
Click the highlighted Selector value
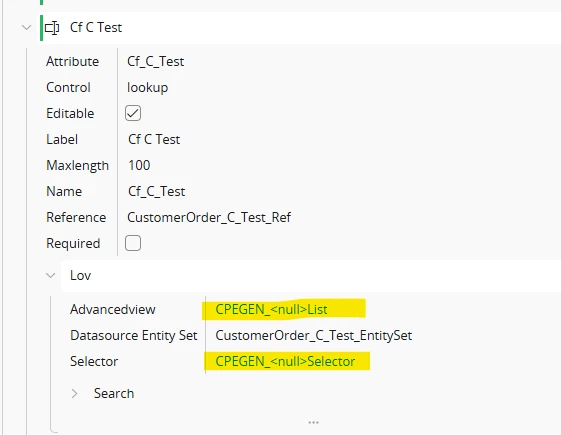coord(285,361)
